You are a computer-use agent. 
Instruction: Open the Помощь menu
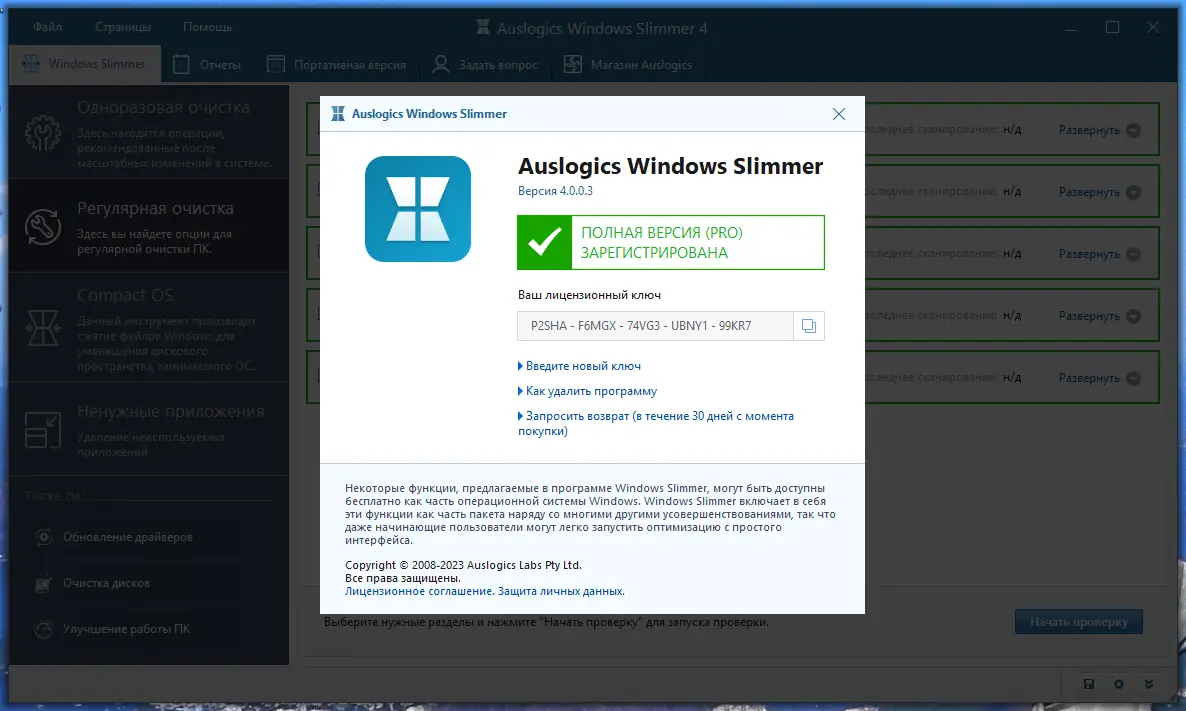pos(207,27)
